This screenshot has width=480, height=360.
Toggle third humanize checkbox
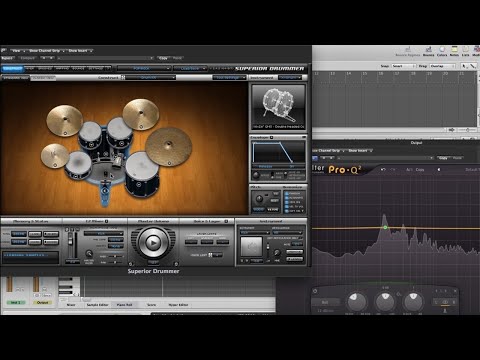tap(287, 202)
